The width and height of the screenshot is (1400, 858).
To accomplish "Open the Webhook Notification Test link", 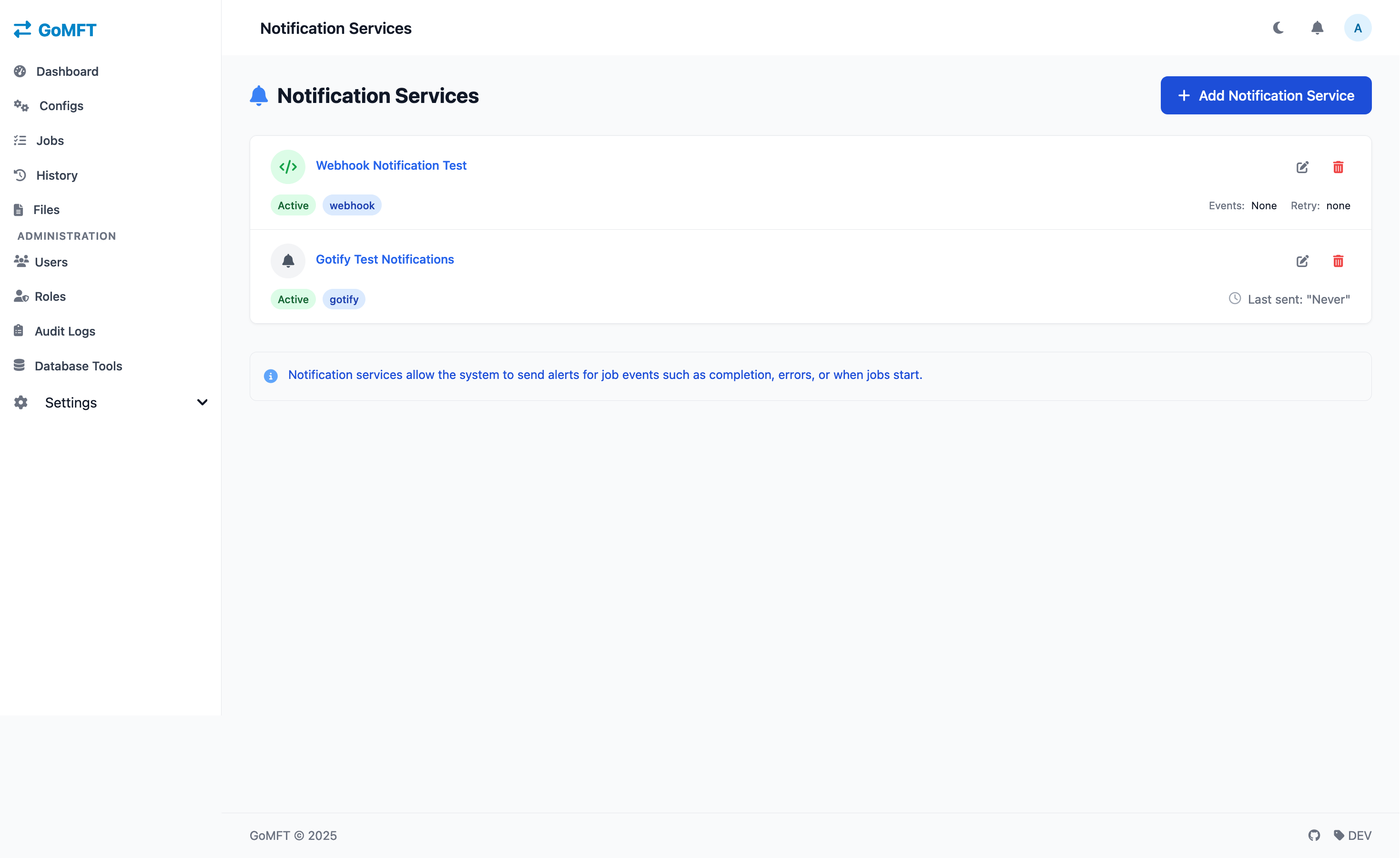I will [x=391, y=165].
